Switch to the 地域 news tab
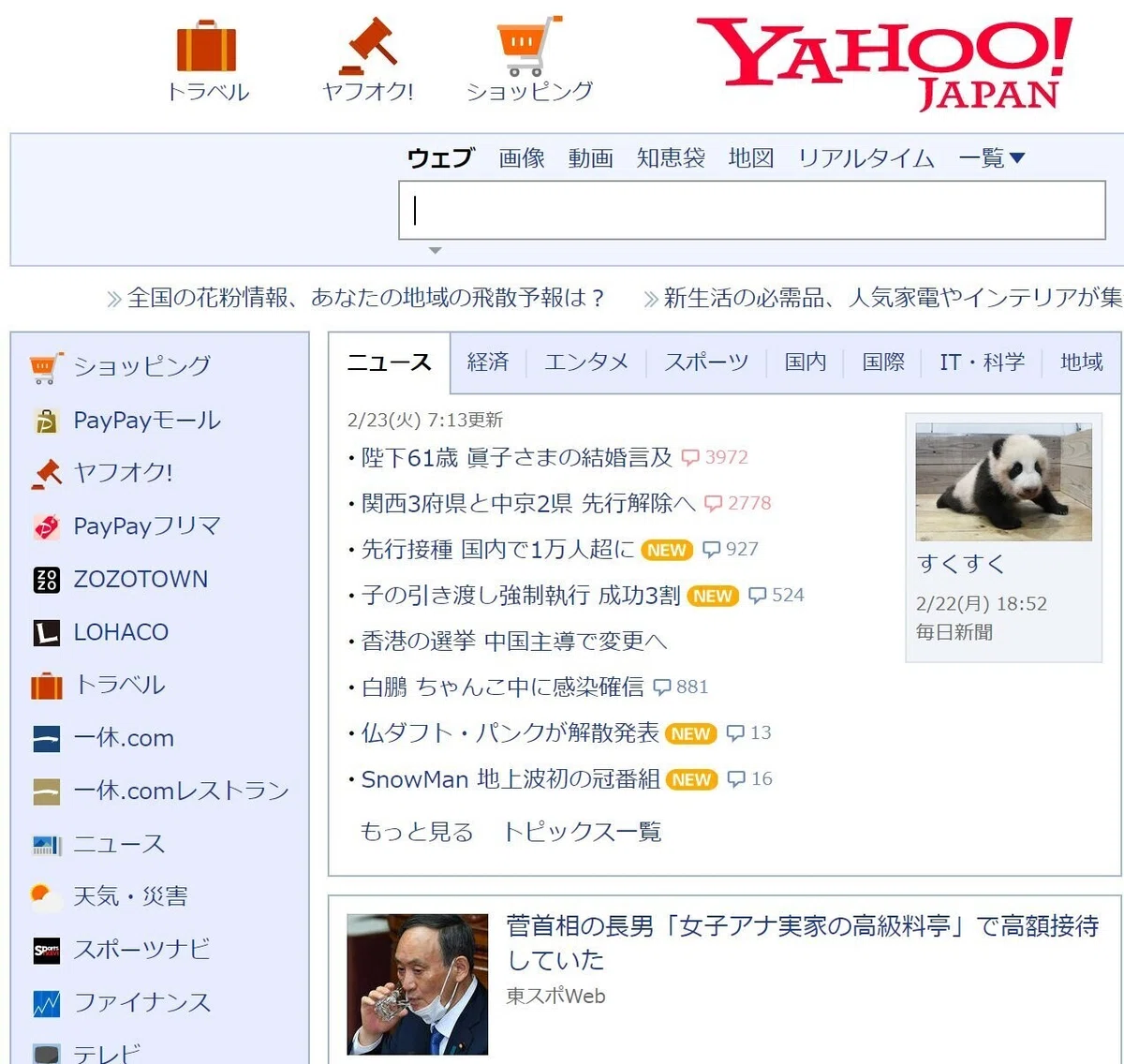Screen dimensions: 1124x1064 point(1082,362)
